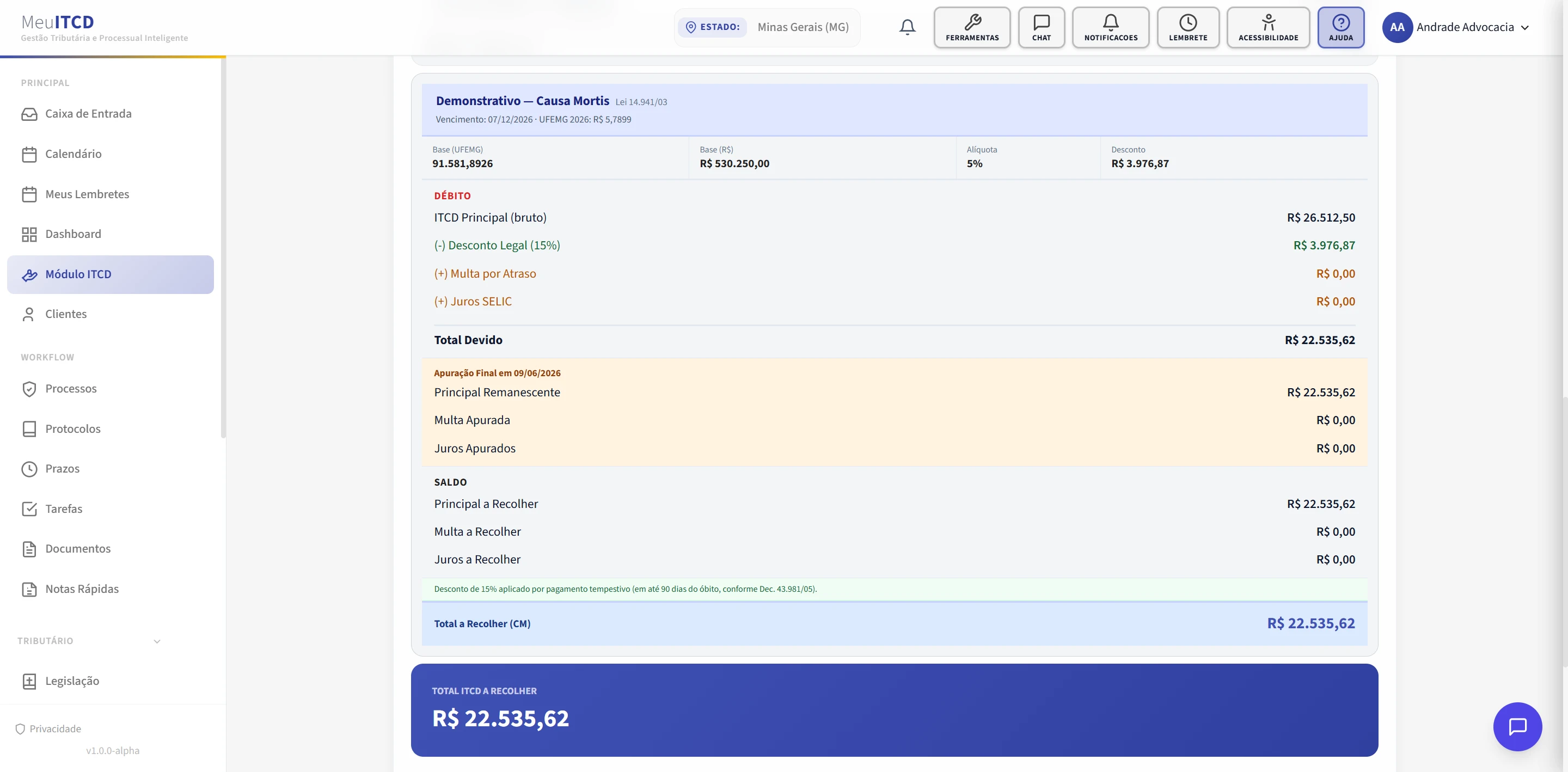Screen dimensions: 1568x772
Task: Open Tarefas from the workflow list
Action: pos(110,509)
